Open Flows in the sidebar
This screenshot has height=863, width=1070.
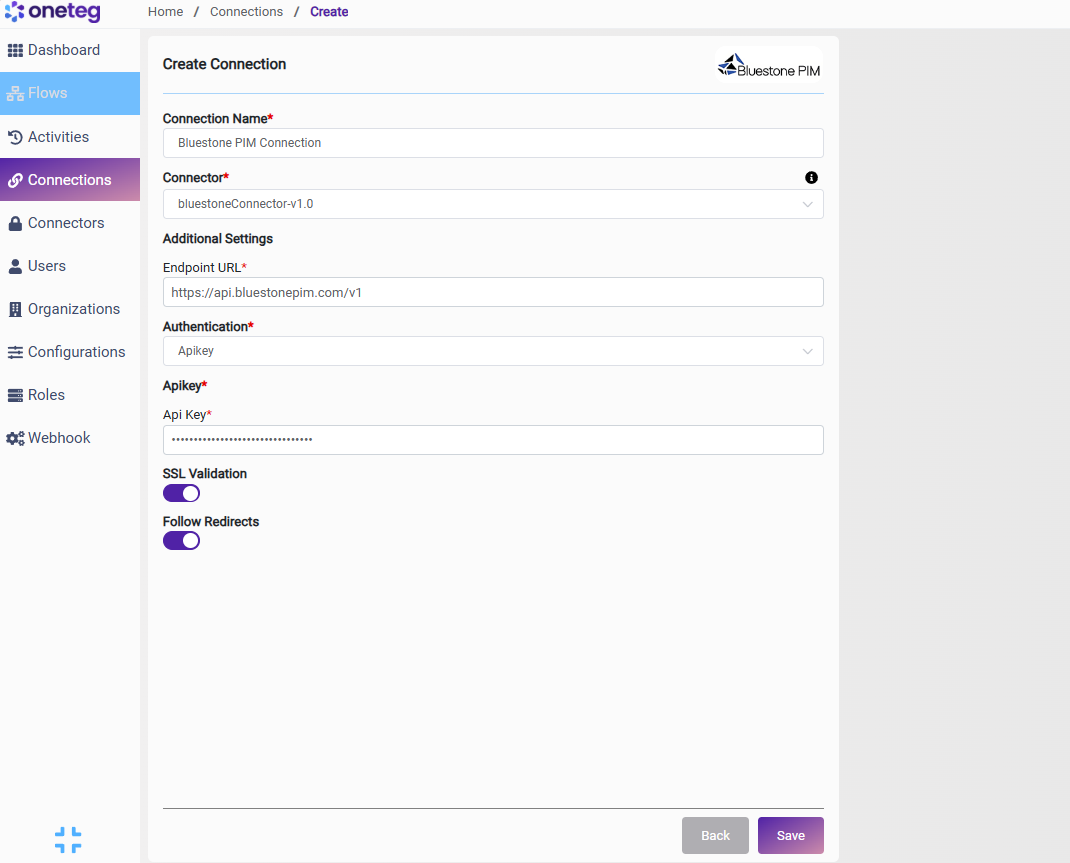[x=70, y=93]
